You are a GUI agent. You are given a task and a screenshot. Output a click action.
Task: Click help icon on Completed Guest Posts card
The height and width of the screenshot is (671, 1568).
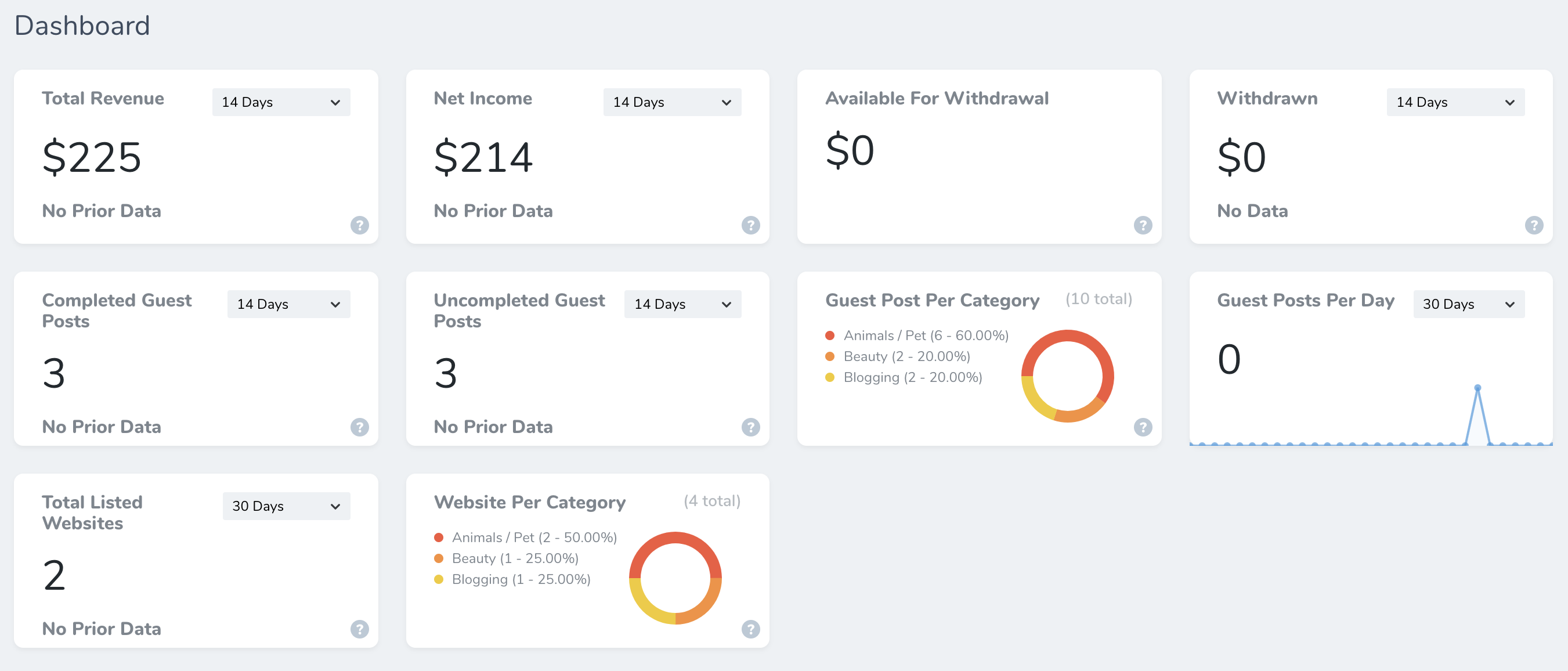click(x=360, y=427)
